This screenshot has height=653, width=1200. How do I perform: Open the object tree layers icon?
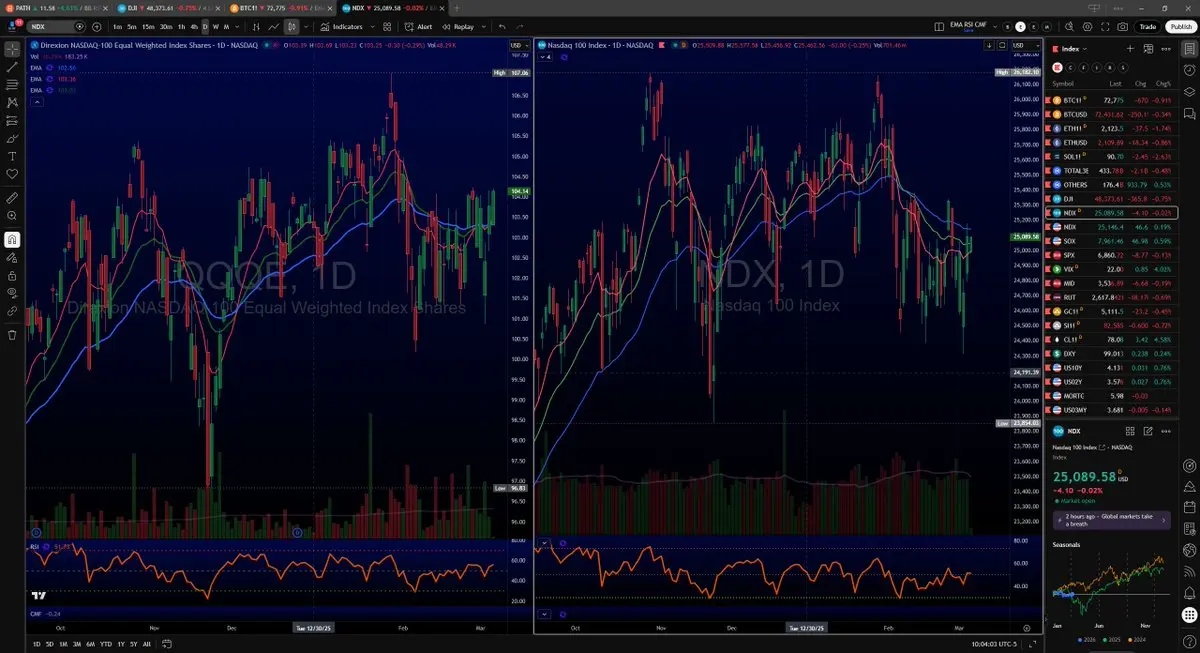[x=1189, y=92]
